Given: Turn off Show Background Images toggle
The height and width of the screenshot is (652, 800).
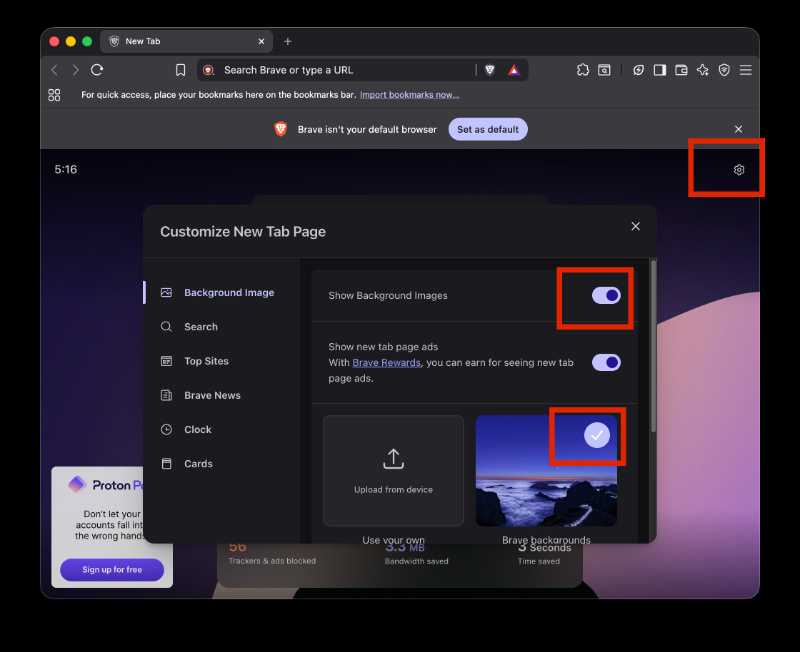Looking at the screenshot, I should (606, 295).
